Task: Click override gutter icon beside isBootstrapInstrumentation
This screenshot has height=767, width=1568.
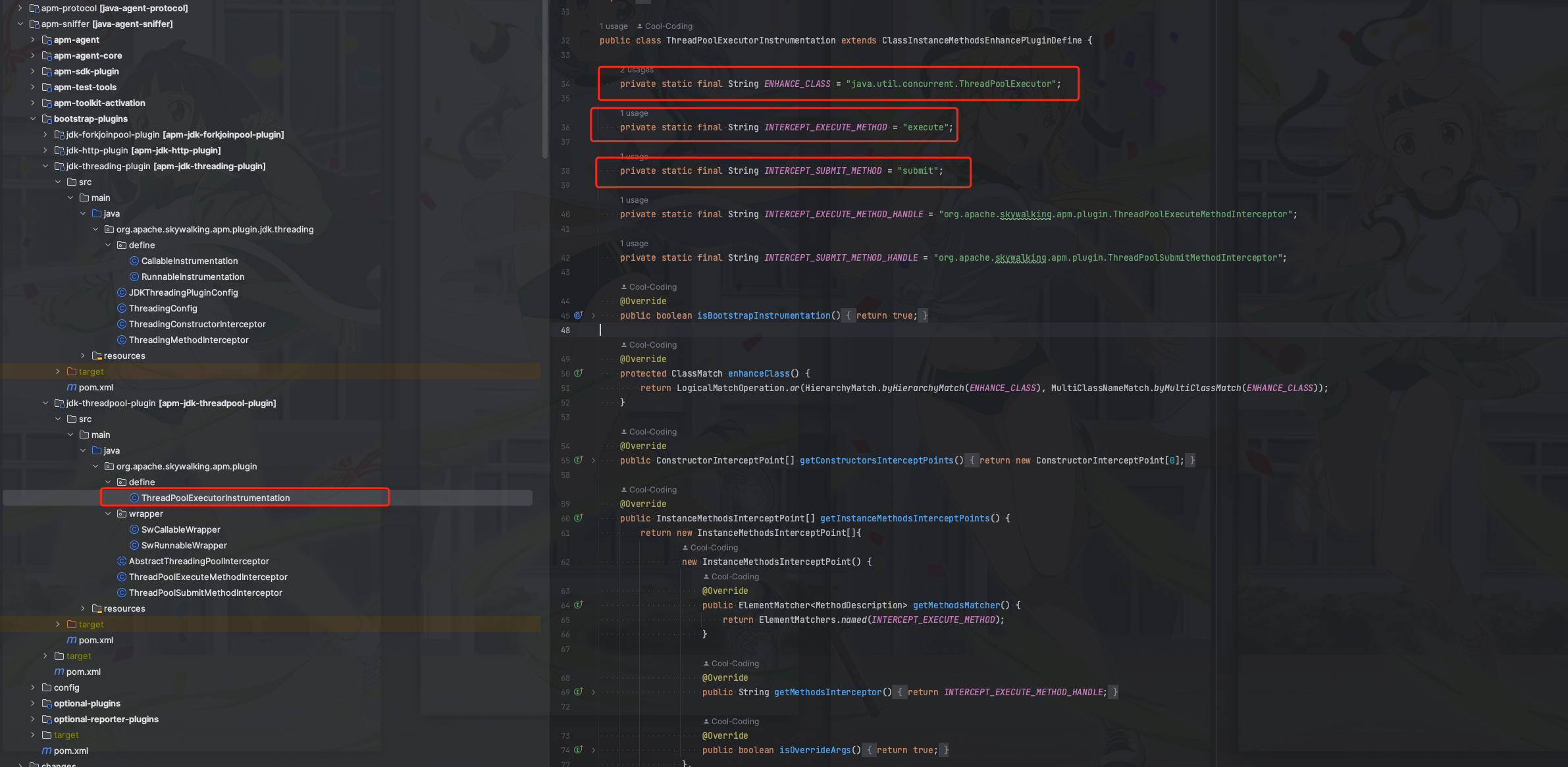Action: tap(578, 315)
